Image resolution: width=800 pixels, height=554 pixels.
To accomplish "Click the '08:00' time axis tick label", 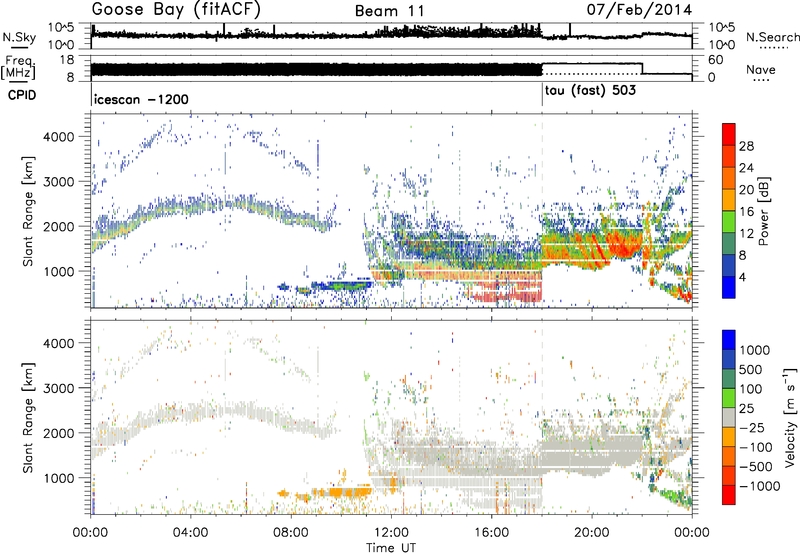I will [291, 533].
